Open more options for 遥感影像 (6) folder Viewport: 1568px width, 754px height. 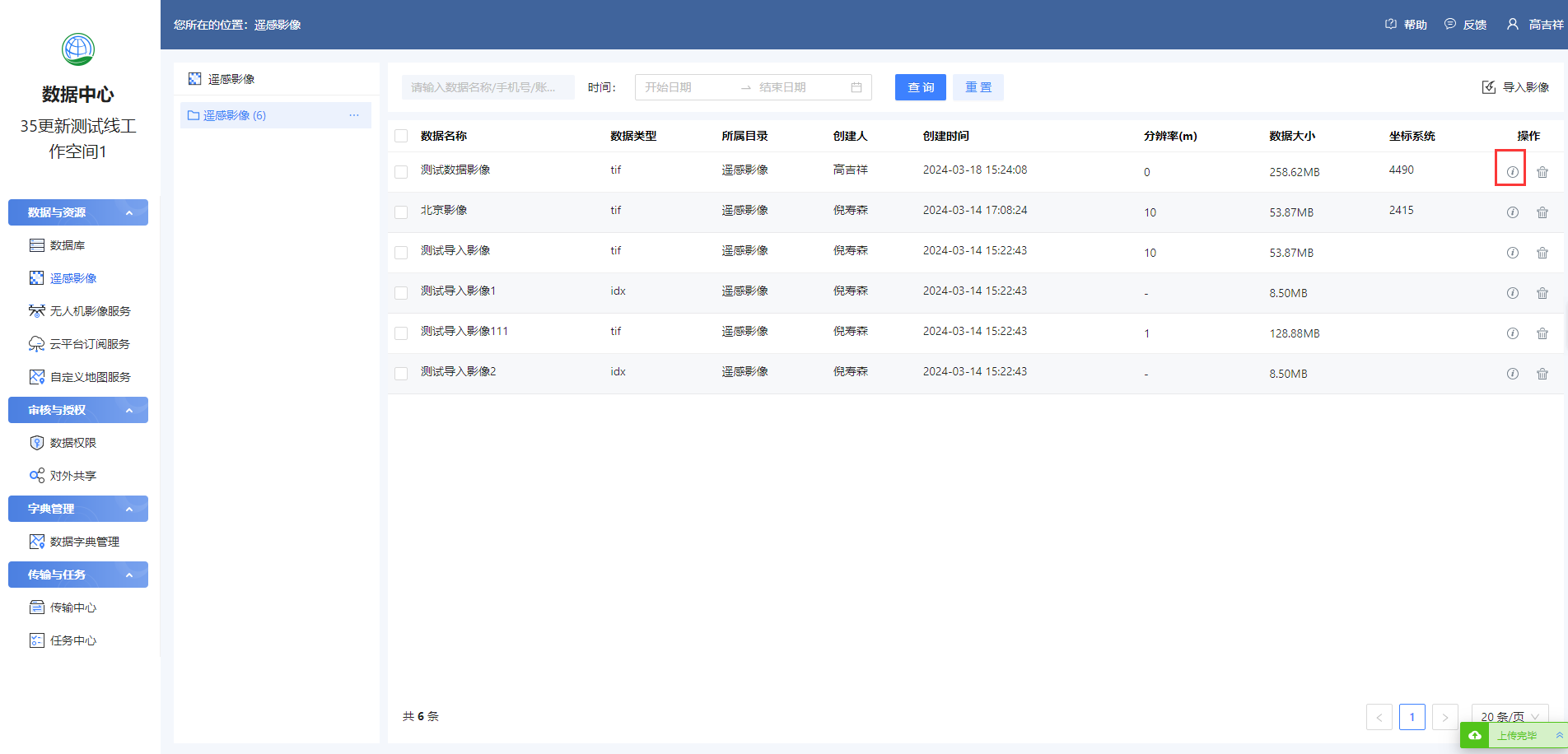coord(354,115)
